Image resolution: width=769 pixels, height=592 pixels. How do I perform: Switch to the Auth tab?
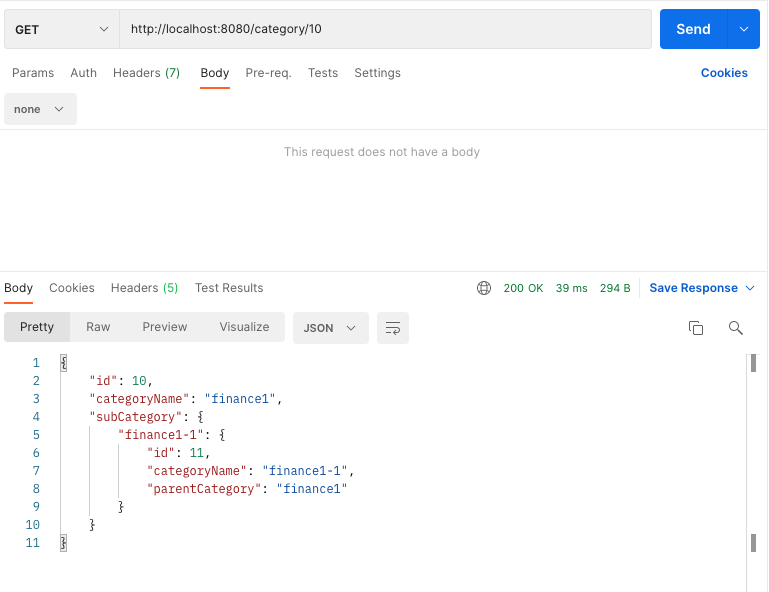click(x=83, y=73)
